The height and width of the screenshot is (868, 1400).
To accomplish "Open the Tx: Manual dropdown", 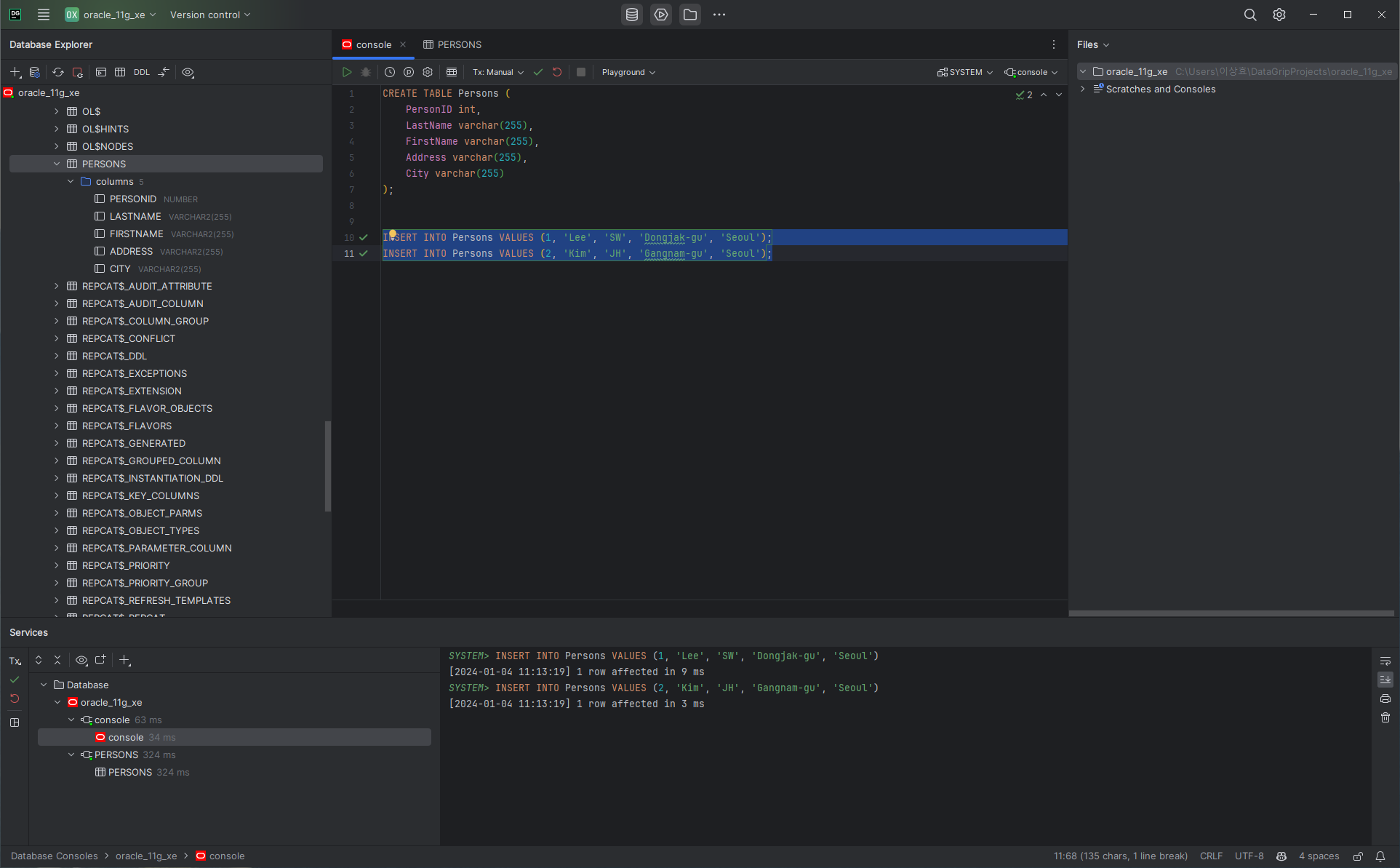I will pos(498,72).
